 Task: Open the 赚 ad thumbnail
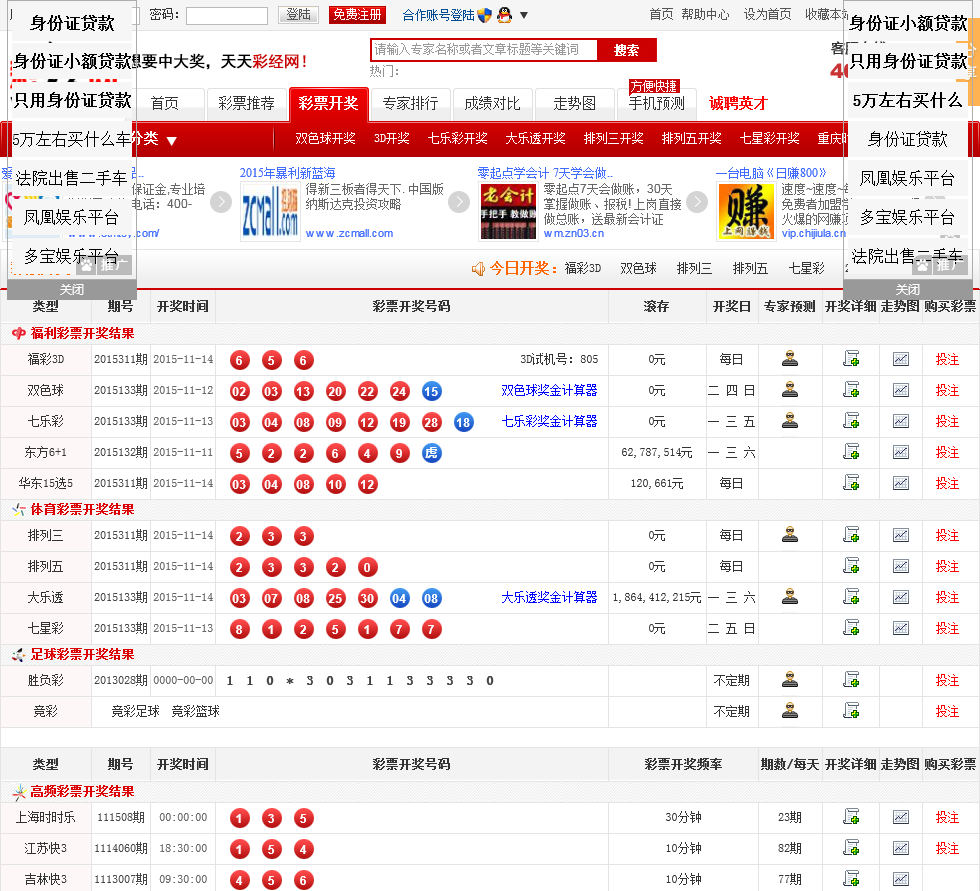pyautogui.click(x=746, y=211)
